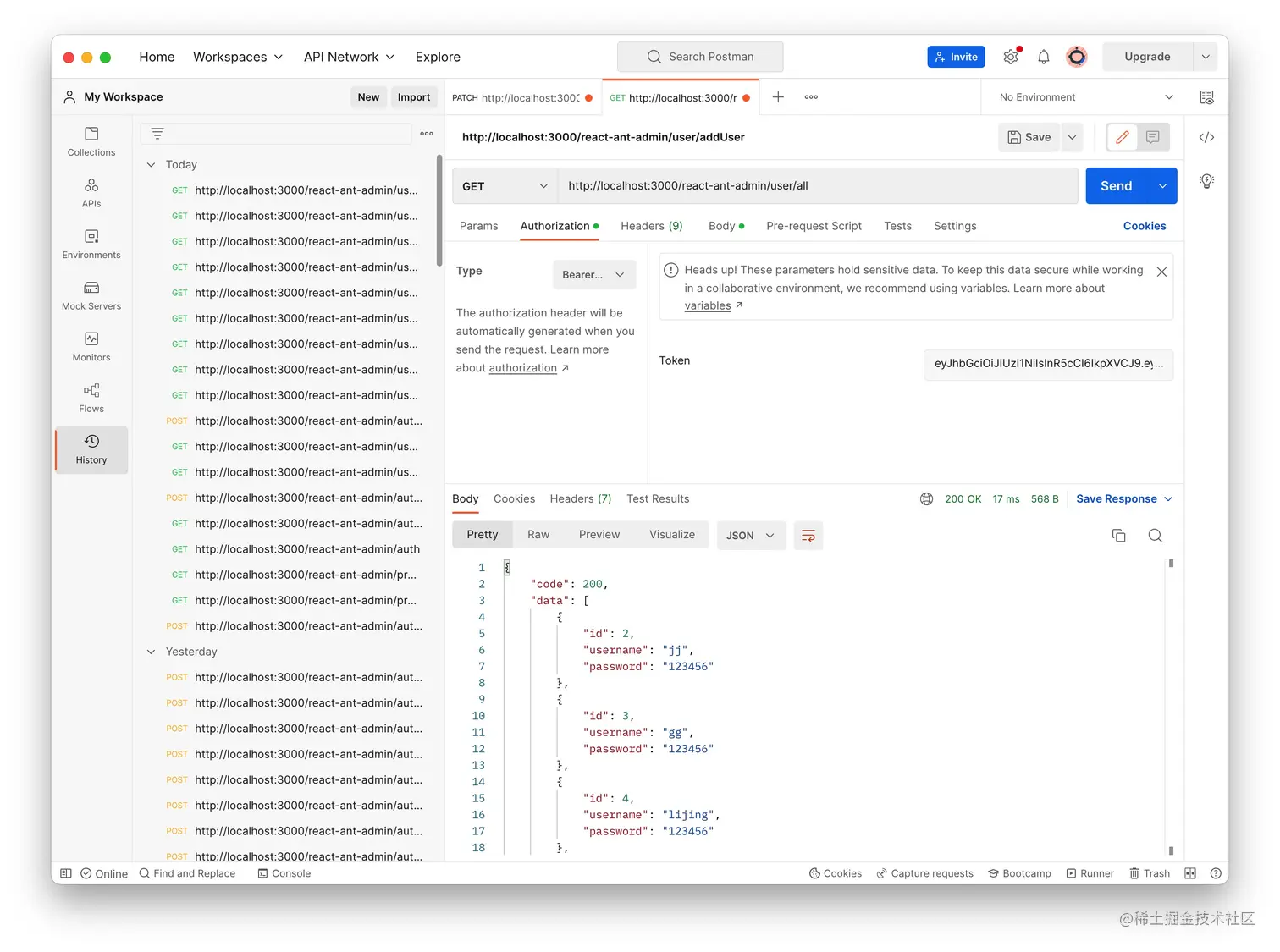The image size is (1280, 952).
Task: Go to the Home page
Action: 157,57
